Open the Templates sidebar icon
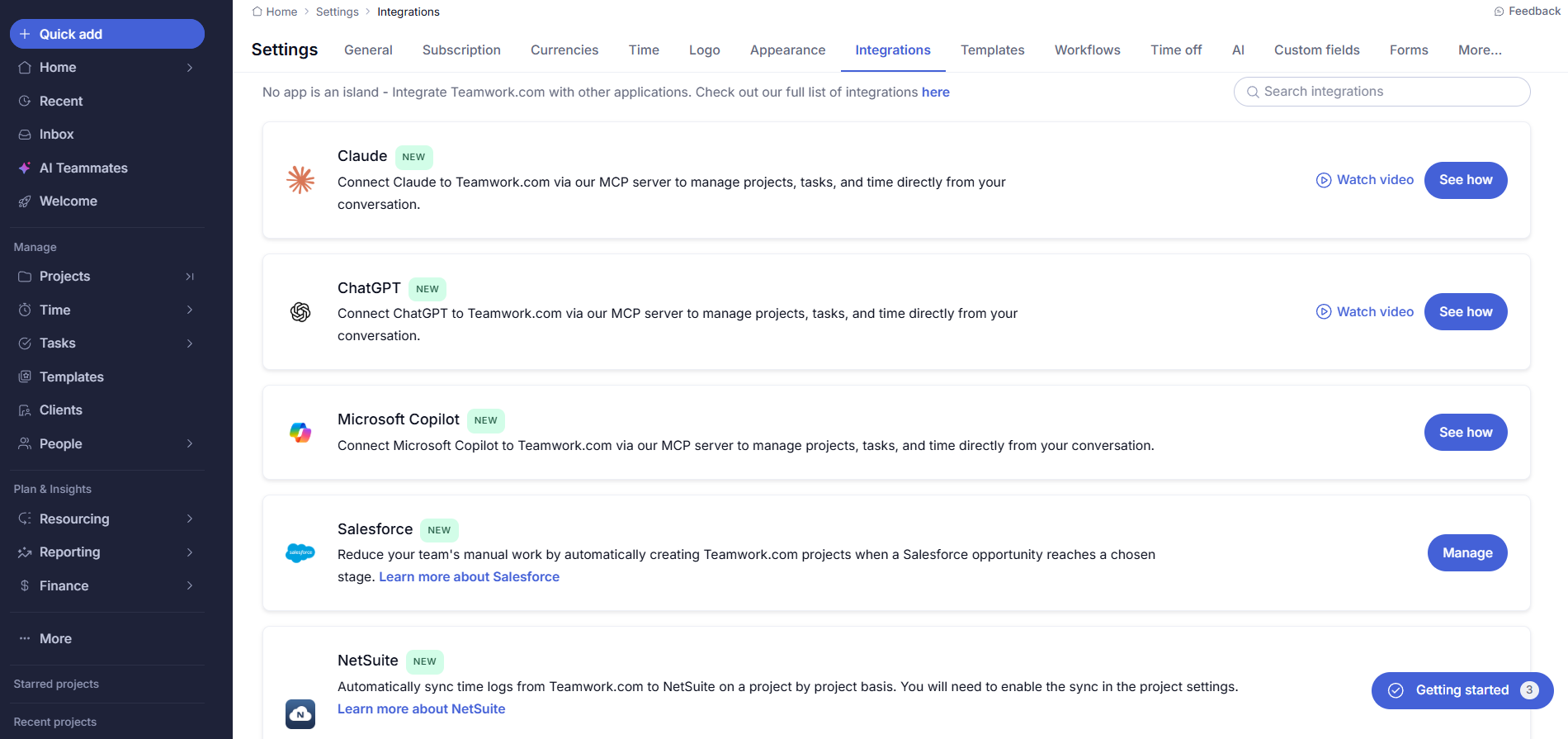1568x739 pixels. (x=25, y=377)
